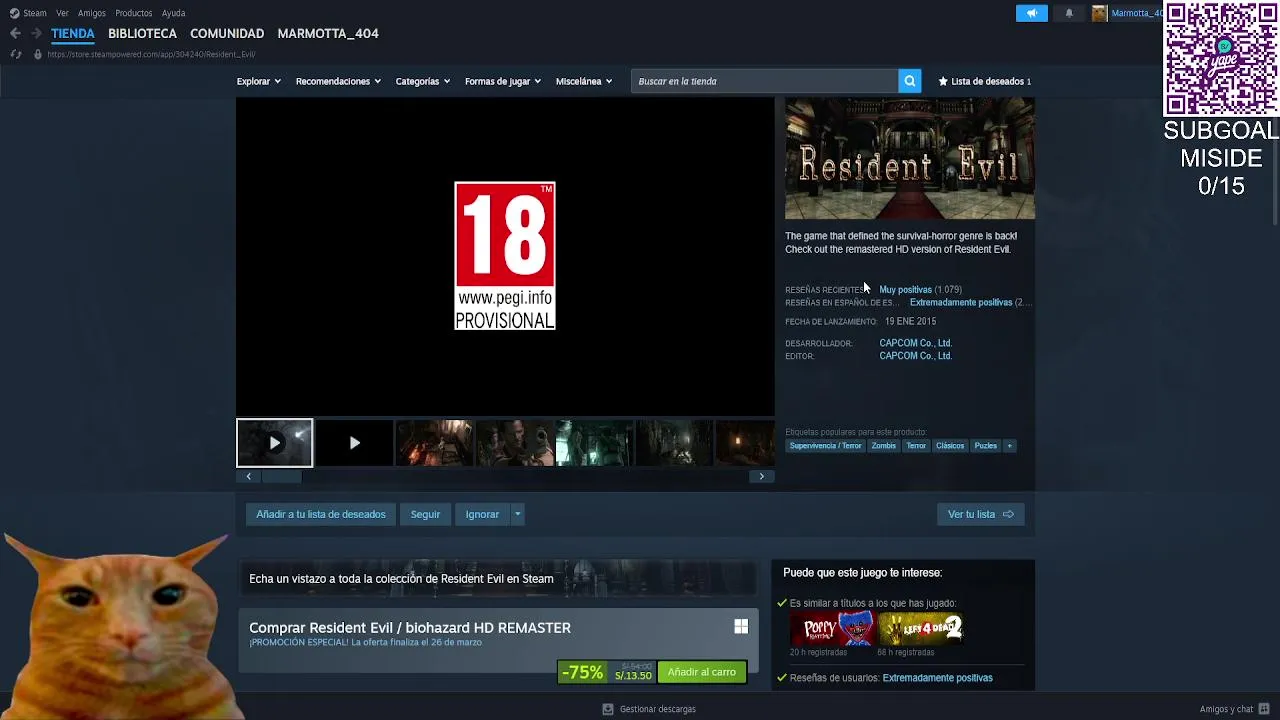1280x720 pixels.
Task: Switch to the TIENDA tab
Action: [x=73, y=33]
